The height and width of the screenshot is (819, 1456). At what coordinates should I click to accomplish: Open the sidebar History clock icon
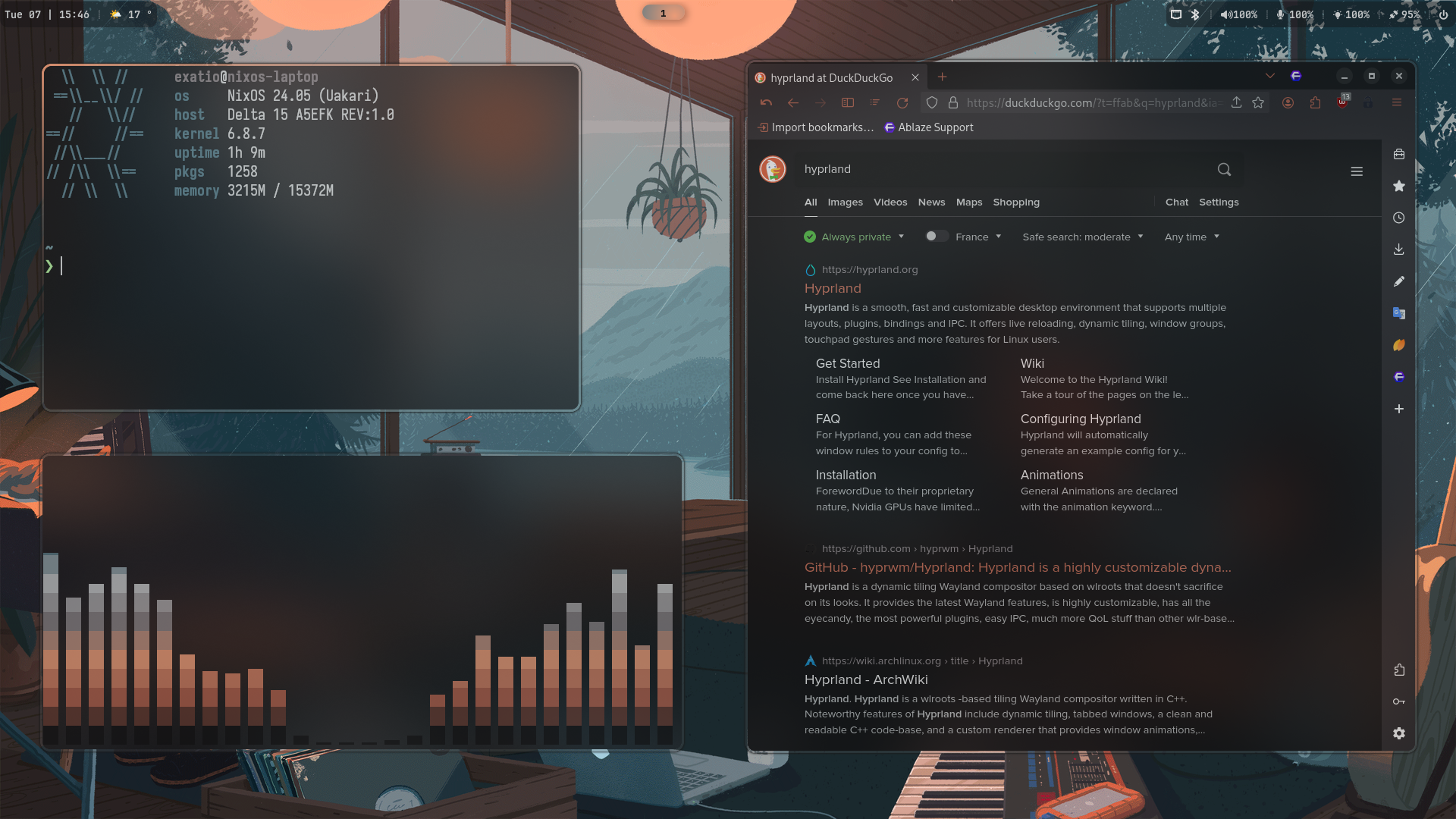coord(1398,218)
